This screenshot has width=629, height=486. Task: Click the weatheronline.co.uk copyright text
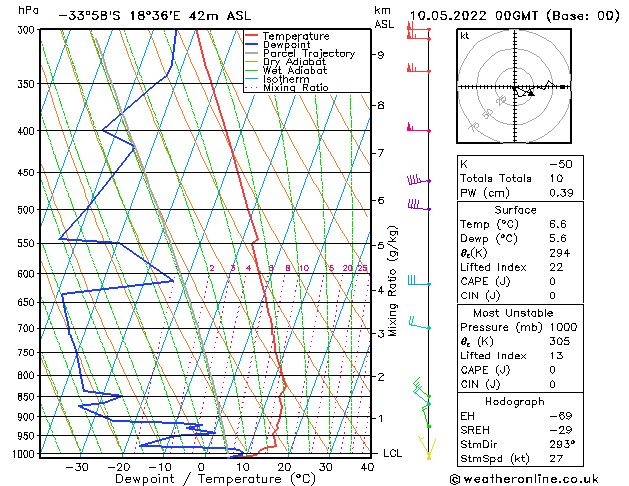[x=524, y=479]
